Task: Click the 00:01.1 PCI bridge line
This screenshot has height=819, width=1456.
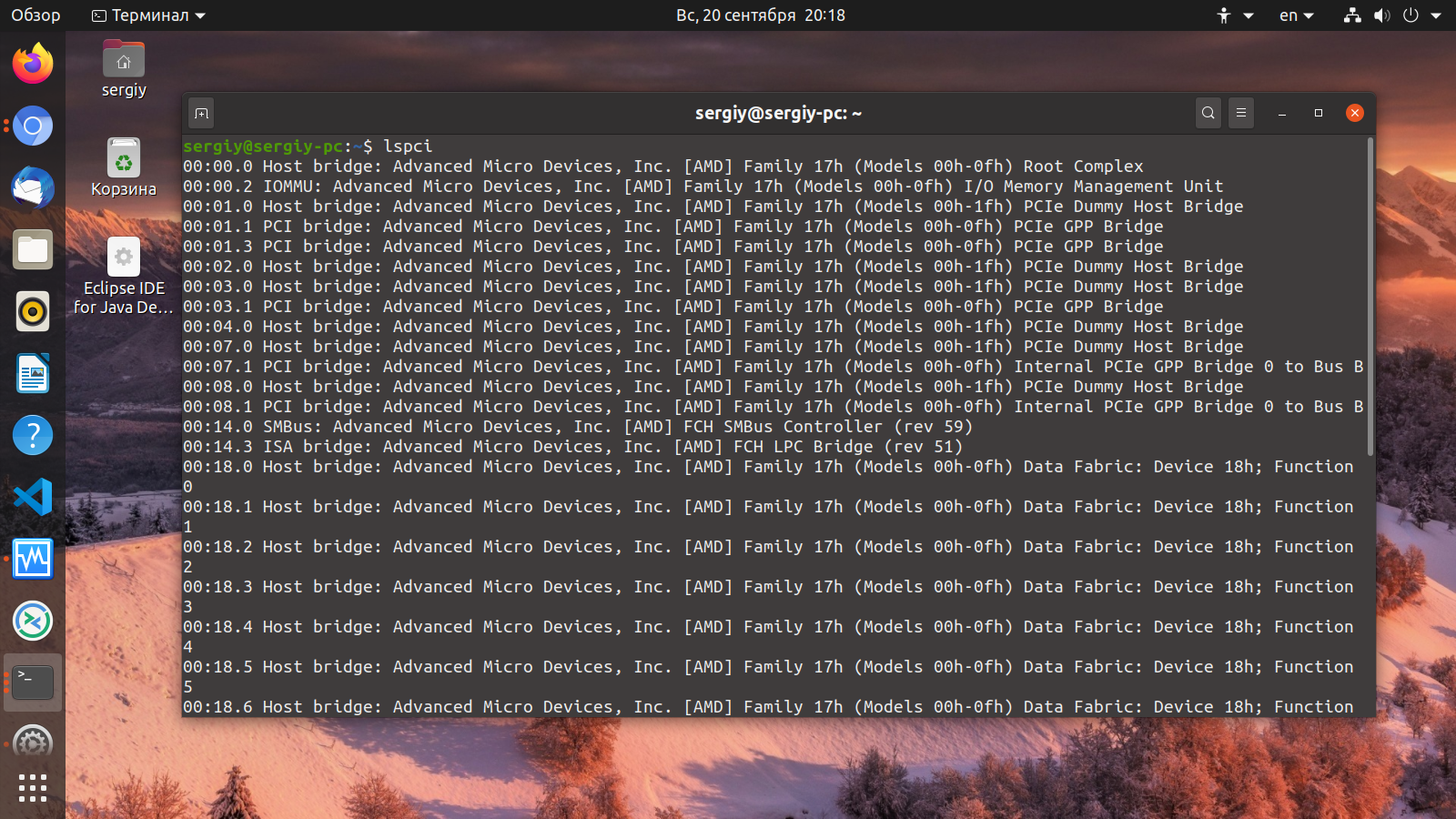Action: coord(673,227)
